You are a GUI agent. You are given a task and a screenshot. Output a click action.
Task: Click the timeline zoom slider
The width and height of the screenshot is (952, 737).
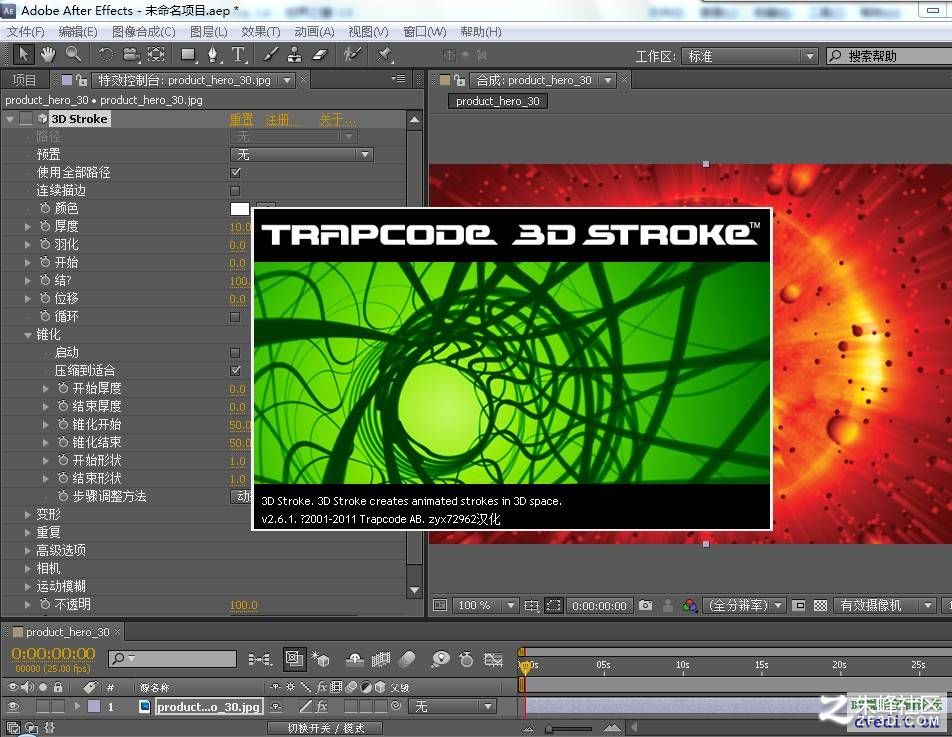click(570, 728)
